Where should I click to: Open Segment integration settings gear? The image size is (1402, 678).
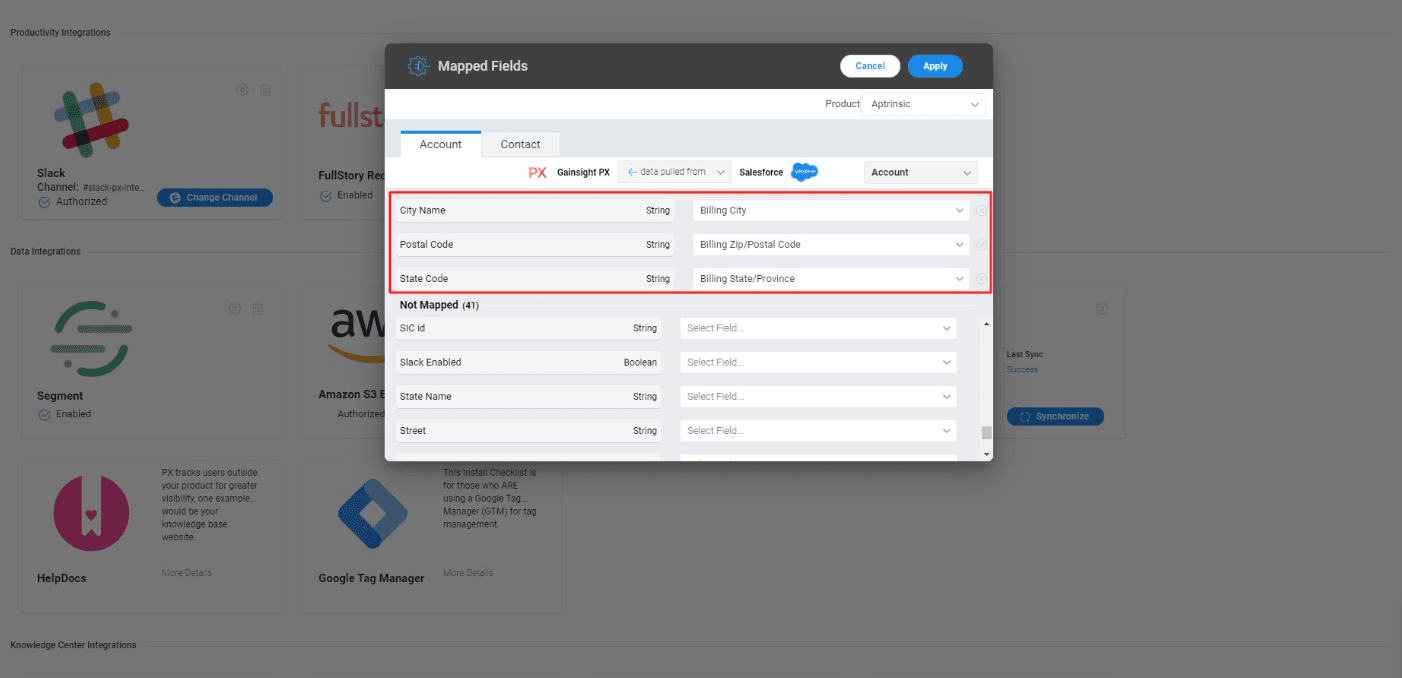[x=235, y=309]
